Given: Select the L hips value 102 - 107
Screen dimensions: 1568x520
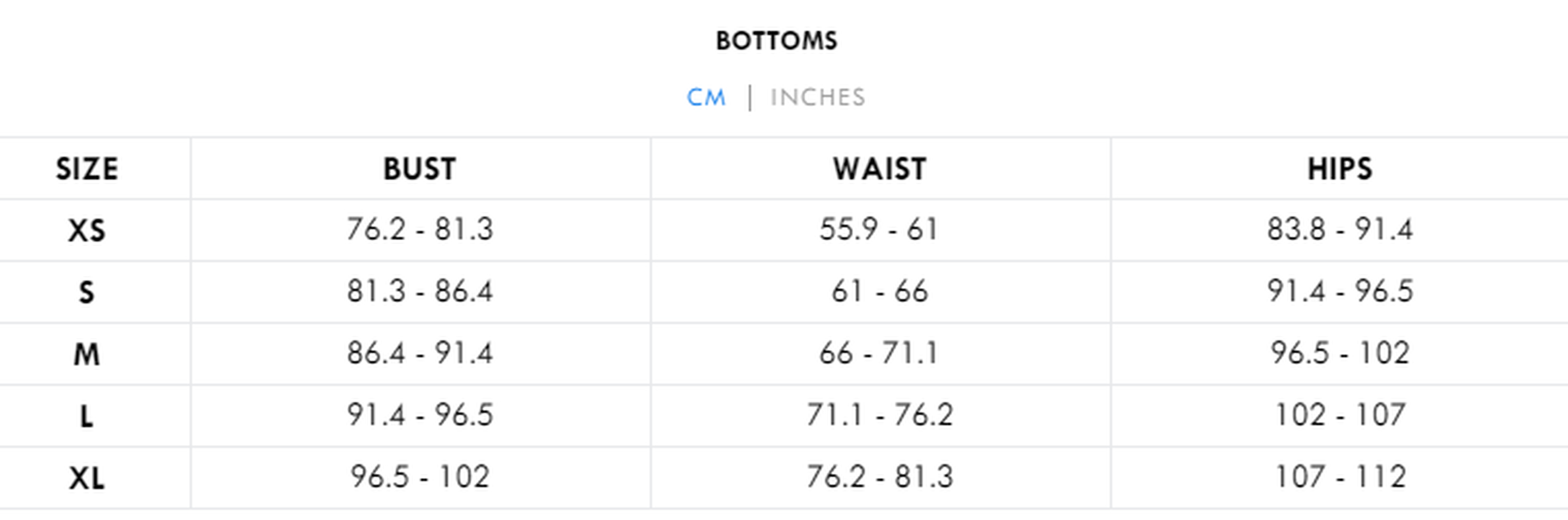Looking at the screenshot, I should pyautogui.click(x=1340, y=415).
